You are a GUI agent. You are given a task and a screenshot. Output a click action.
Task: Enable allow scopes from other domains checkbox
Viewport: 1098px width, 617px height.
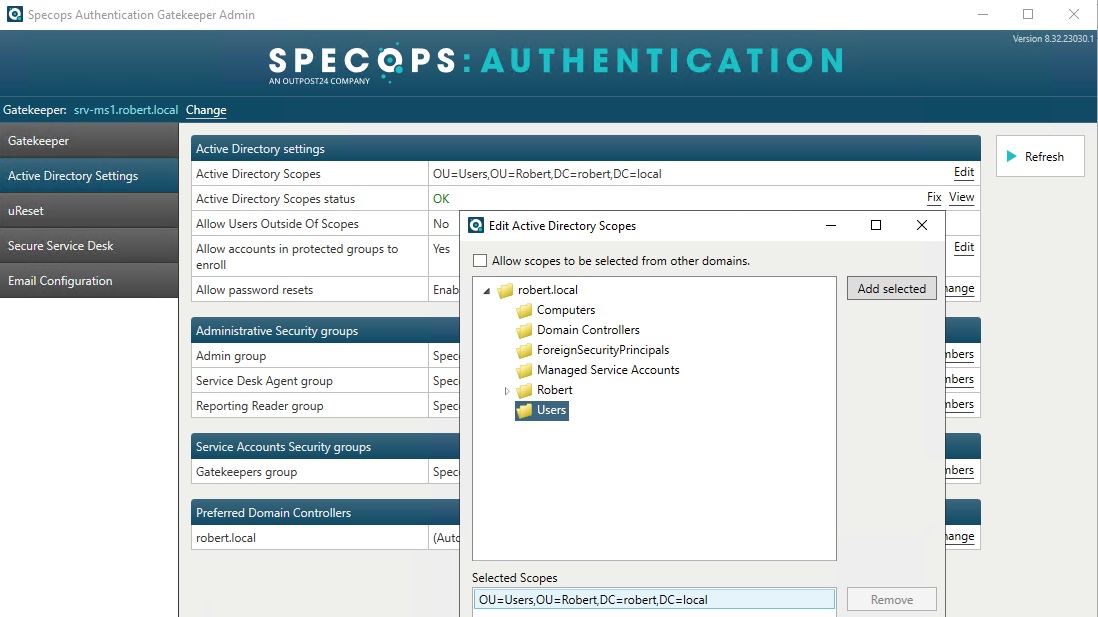[480, 261]
